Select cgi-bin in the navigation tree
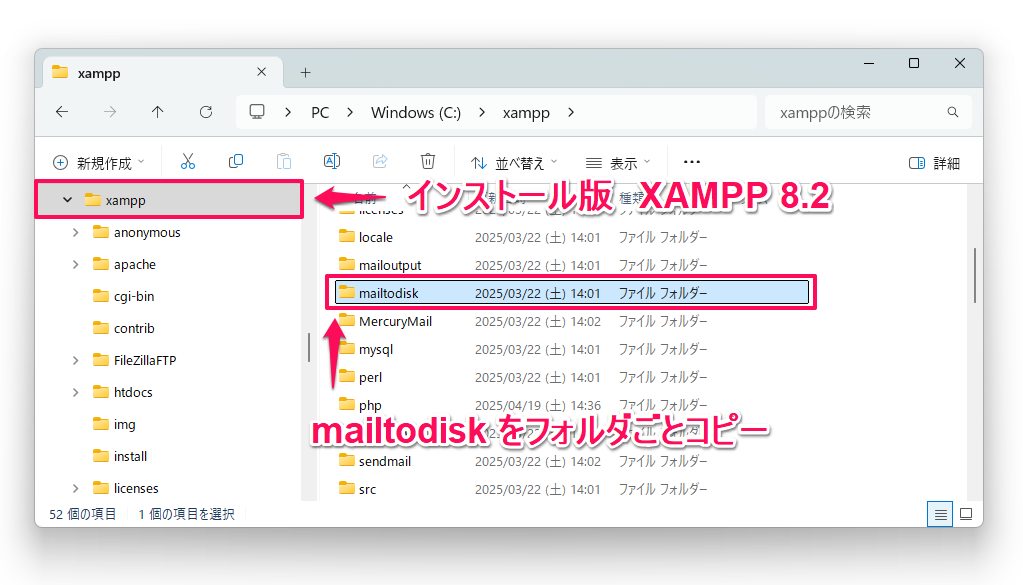1023x585 pixels. 134,297
